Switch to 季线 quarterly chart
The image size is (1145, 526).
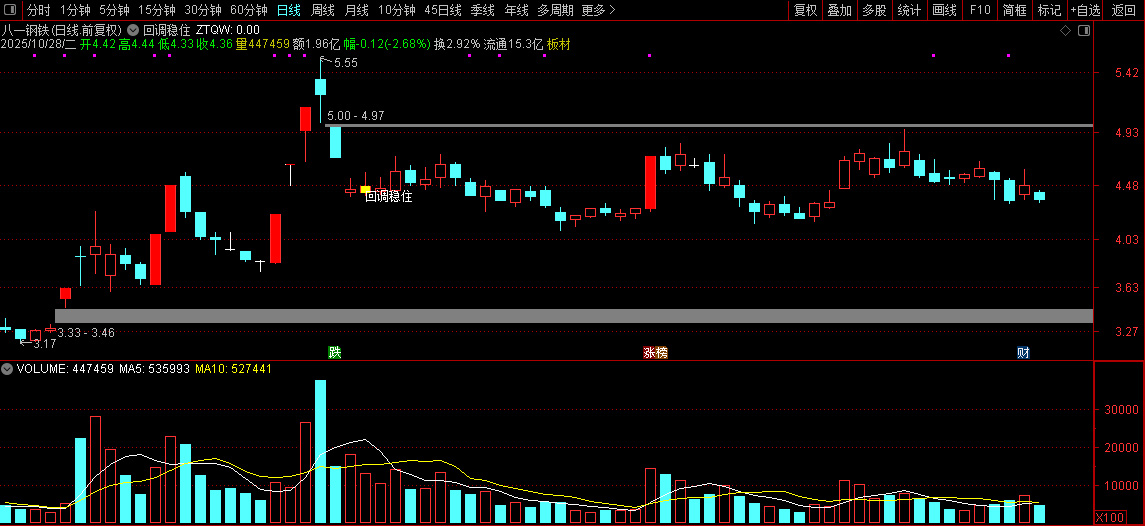(x=483, y=10)
